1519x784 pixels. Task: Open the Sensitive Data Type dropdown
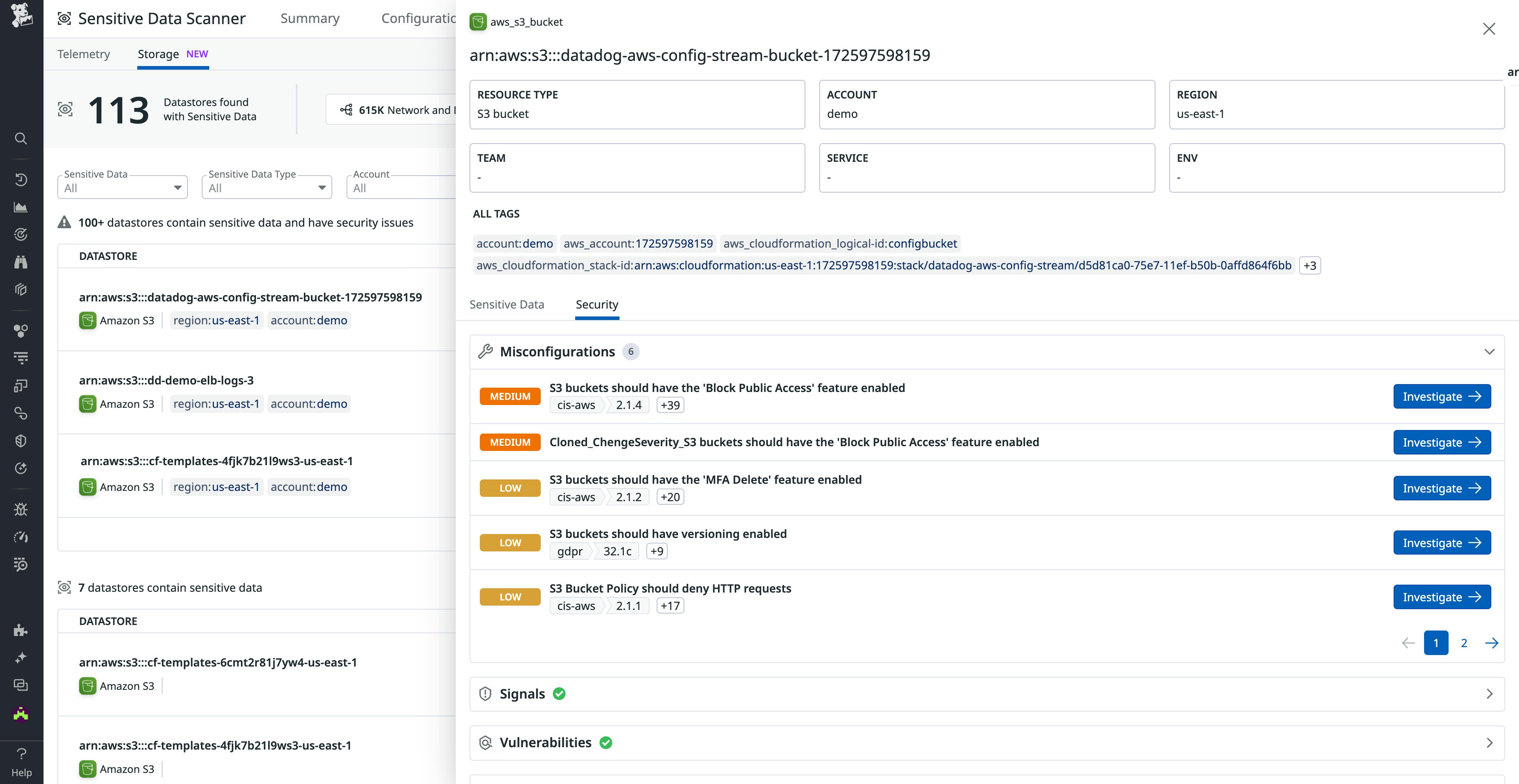click(x=267, y=188)
